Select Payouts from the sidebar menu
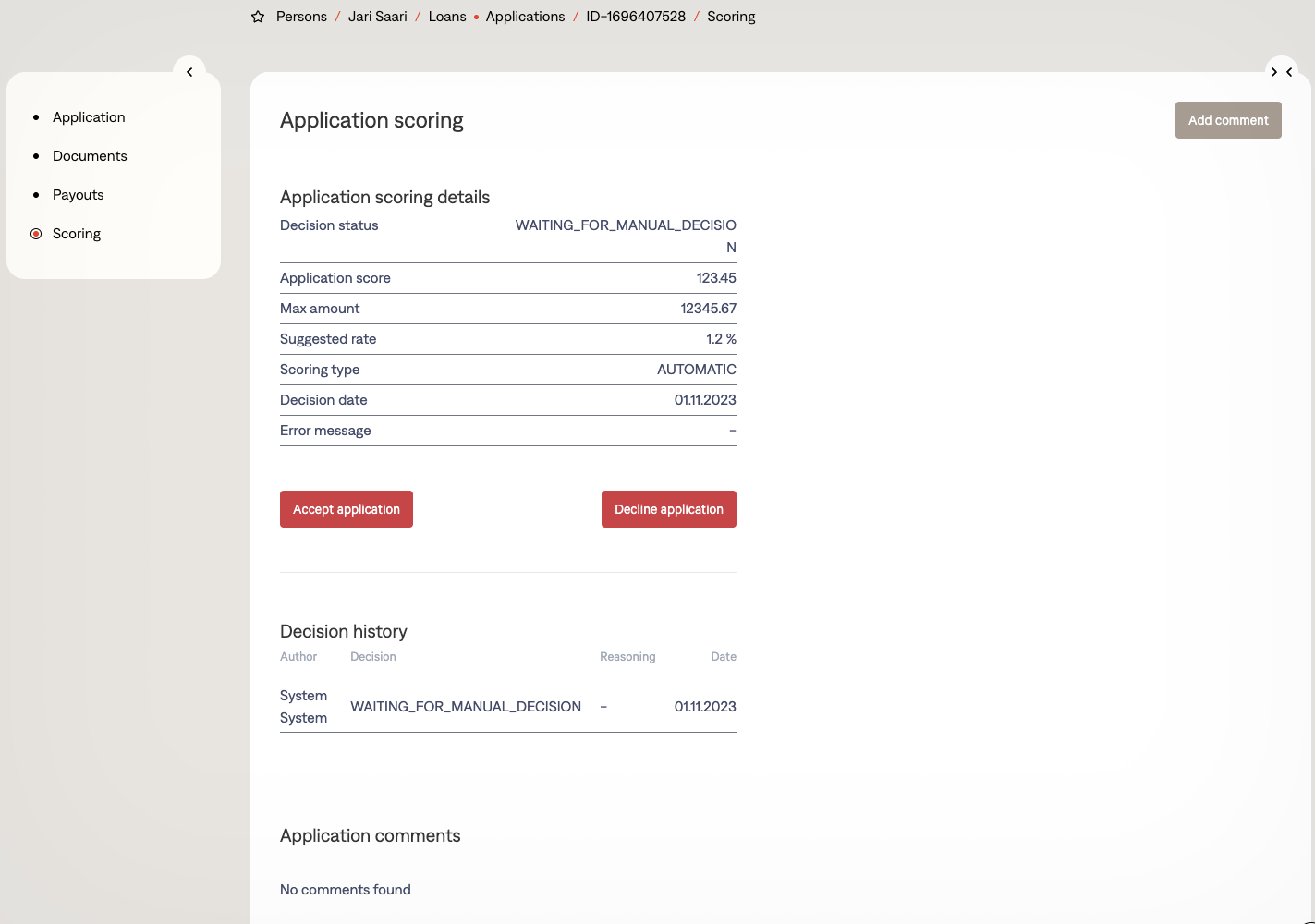 click(x=79, y=195)
